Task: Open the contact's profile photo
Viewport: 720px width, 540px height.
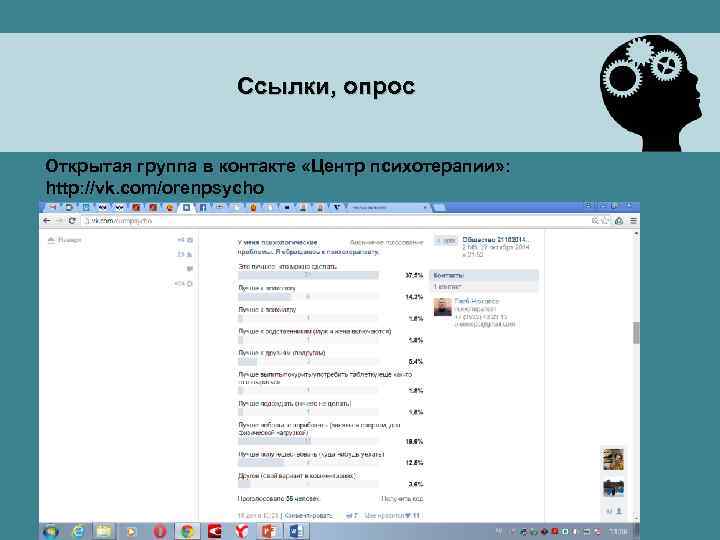Action: 443,308
